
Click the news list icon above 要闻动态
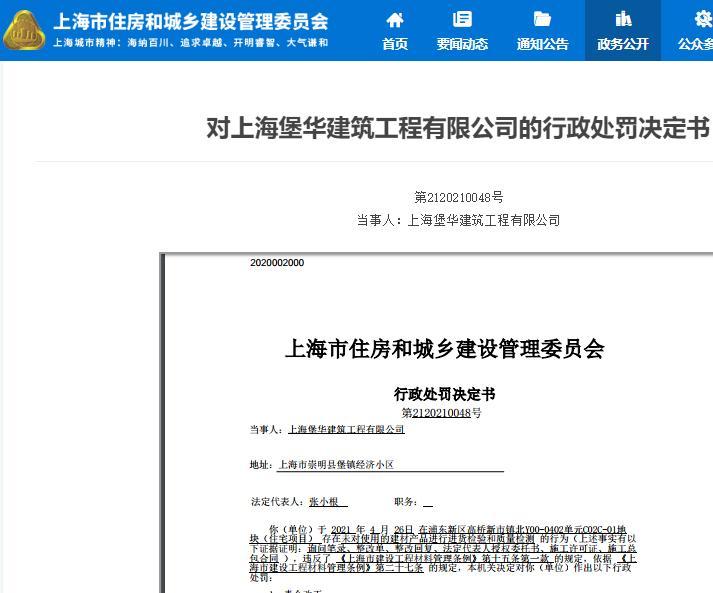(x=462, y=19)
